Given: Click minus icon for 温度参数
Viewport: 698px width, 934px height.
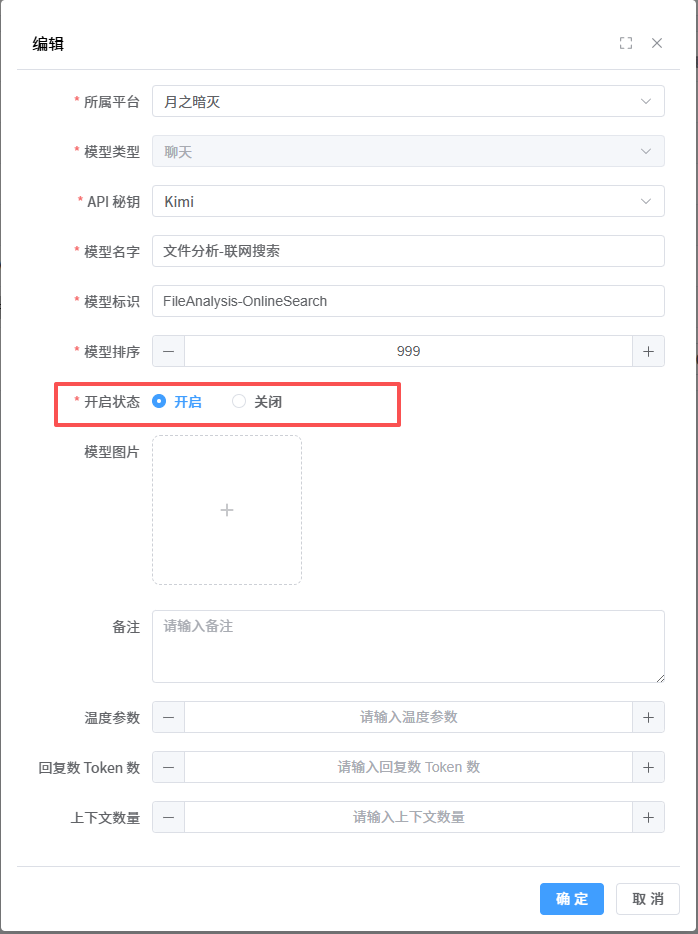Looking at the screenshot, I should pos(168,717).
